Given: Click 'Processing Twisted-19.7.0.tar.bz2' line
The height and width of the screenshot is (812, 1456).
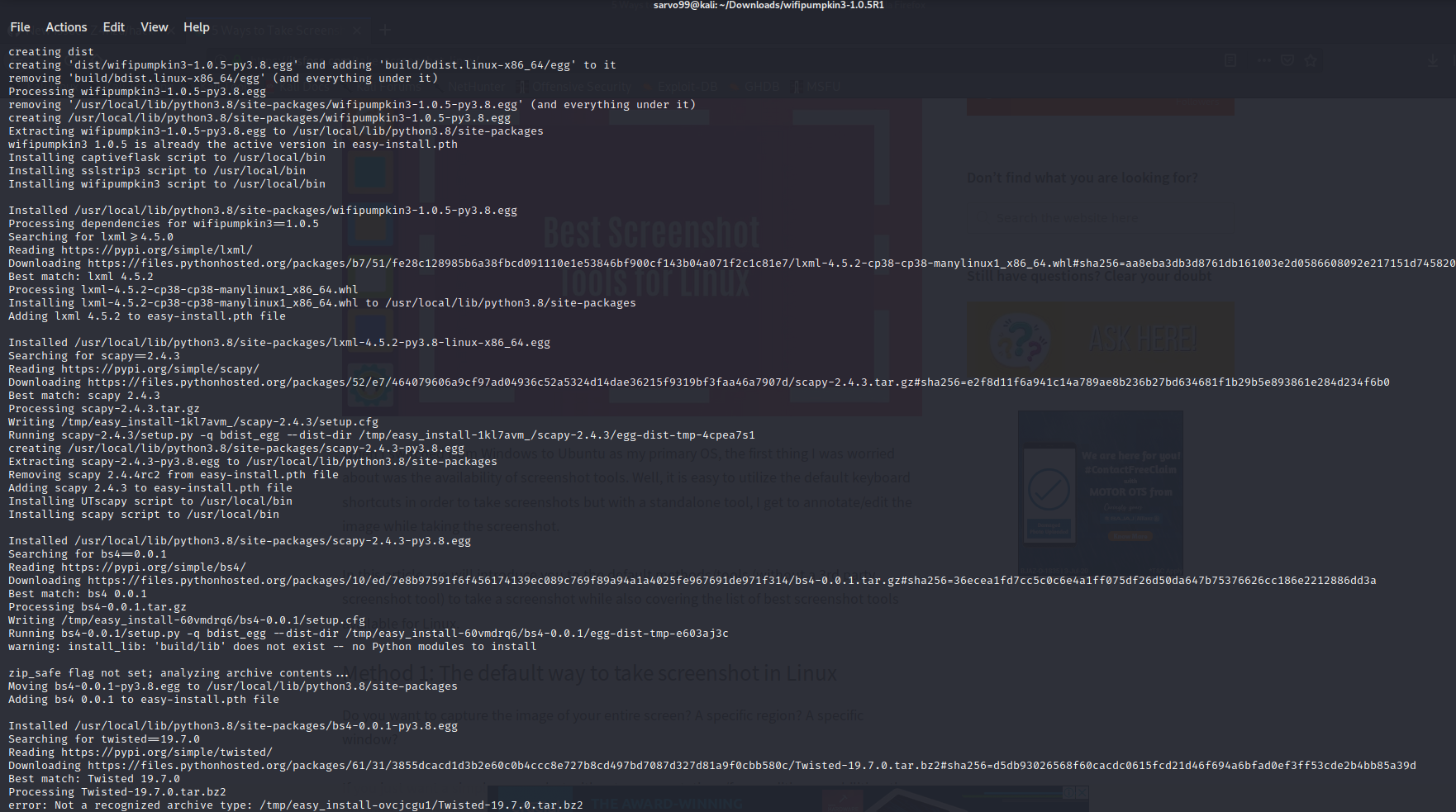Looking at the screenshot, I should (117, 792).
